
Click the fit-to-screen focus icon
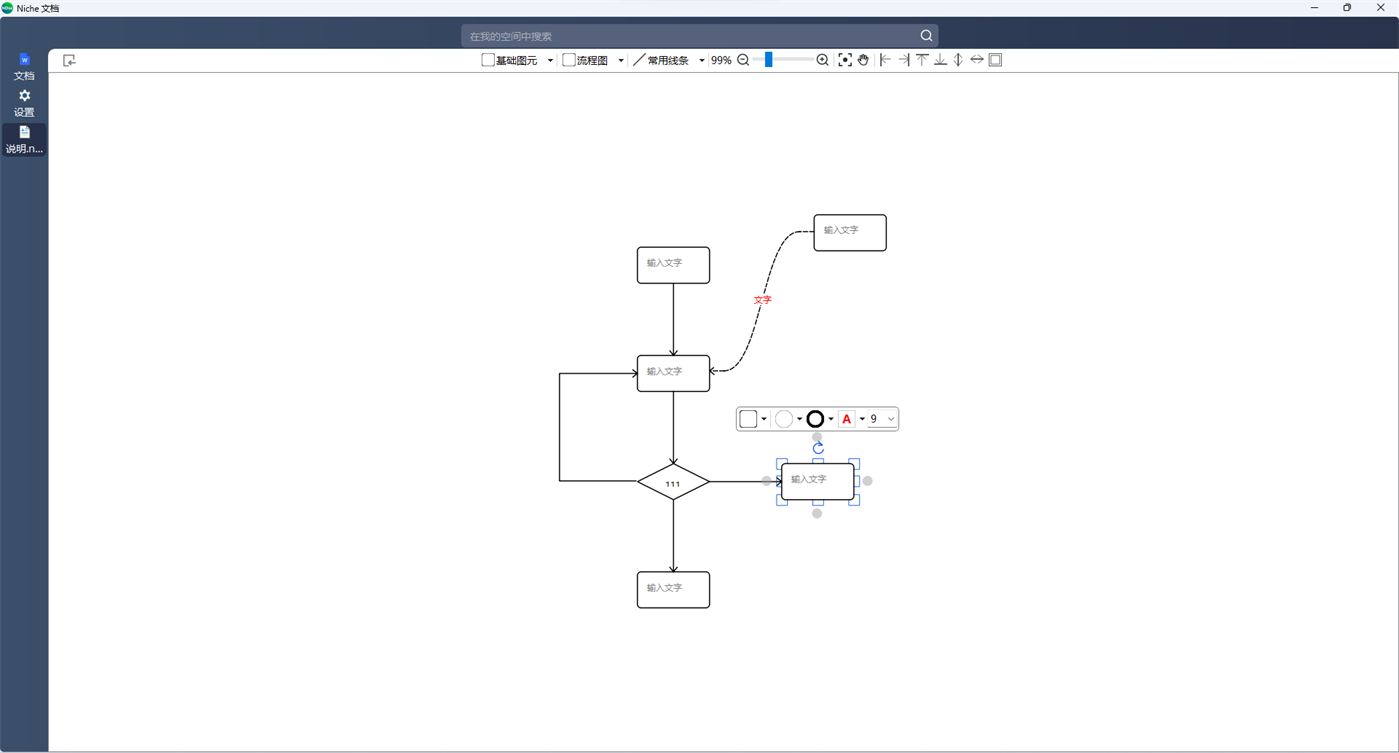[x=845, y=59]
